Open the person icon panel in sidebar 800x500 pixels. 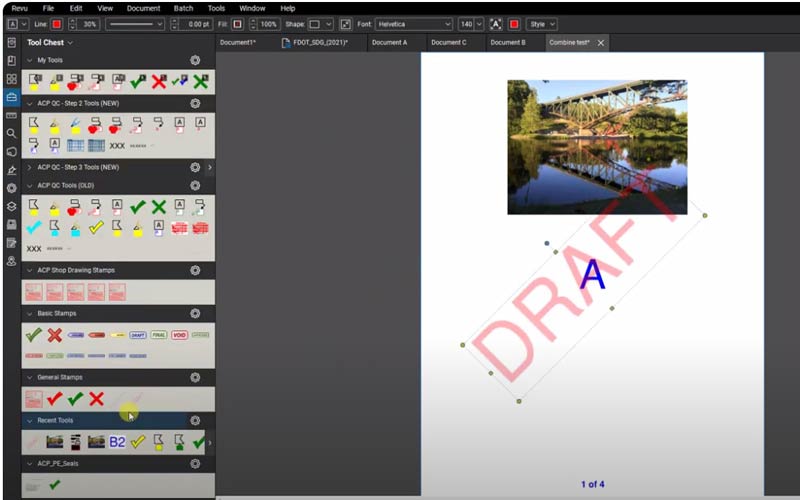pos(11,261)
